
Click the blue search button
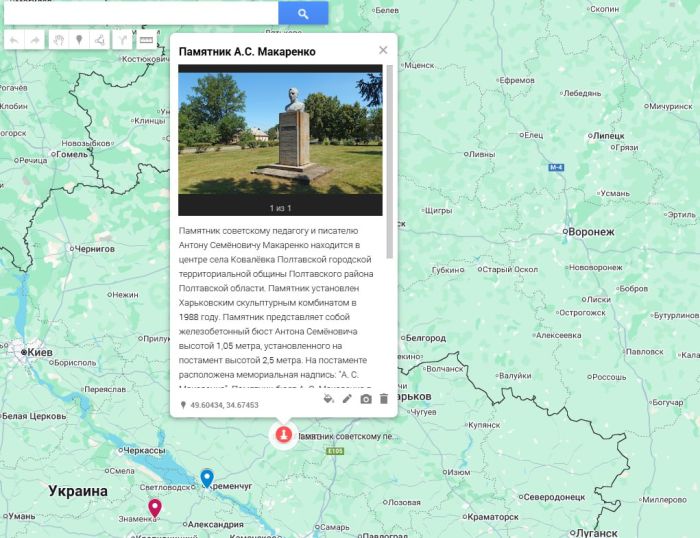(304, 13)
